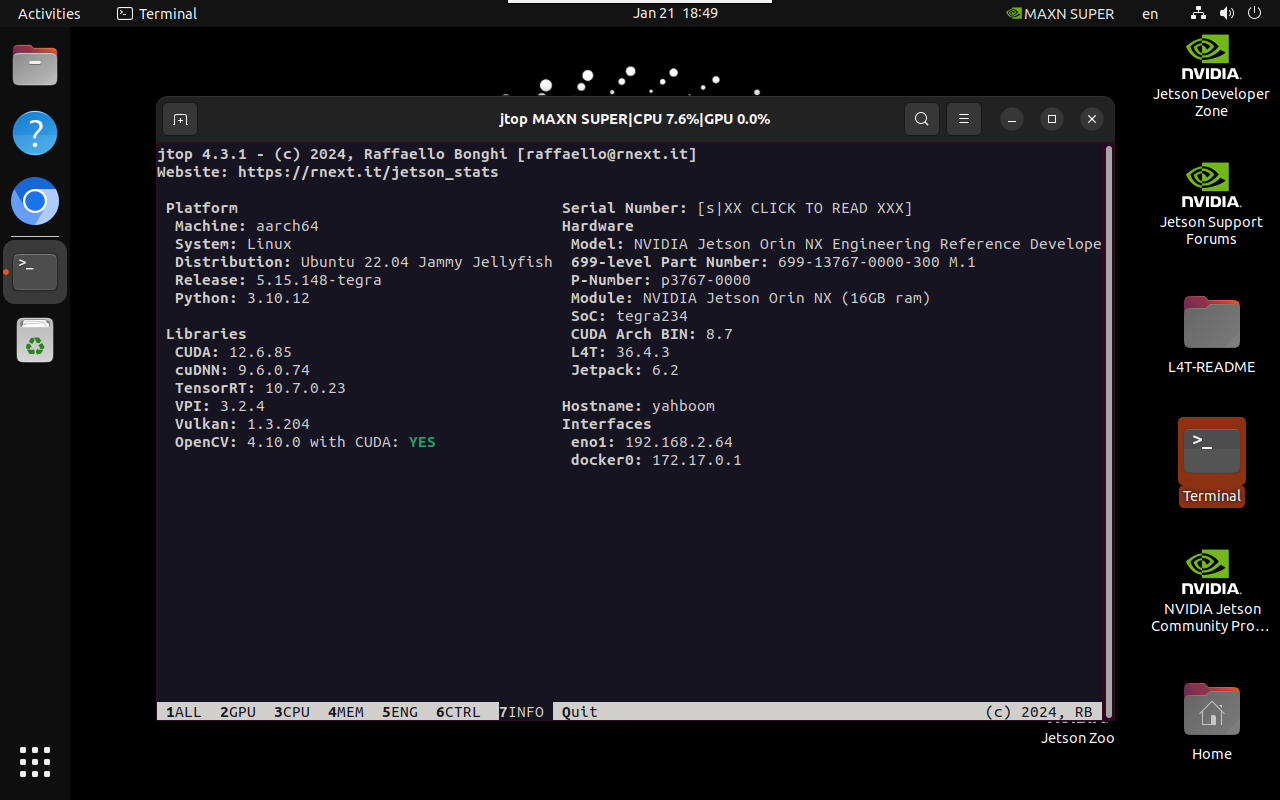Open the terminal hamburger menu
This screenshot has height=800, width=1280.
964,119
